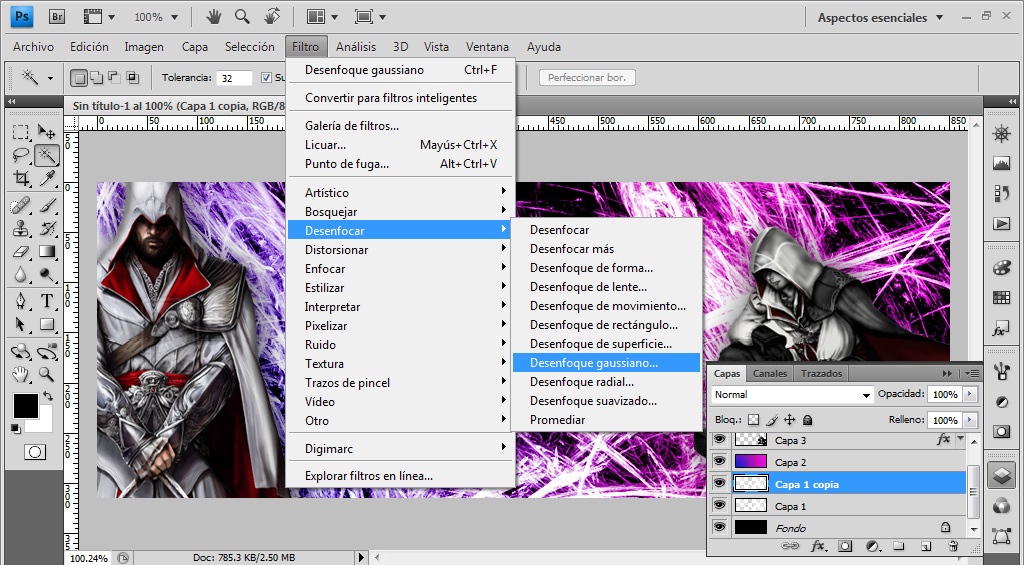This screenshot has height=565, width=1024.
Task: Select the Hand tool in toolbox
Action: [x=21, y=374]
